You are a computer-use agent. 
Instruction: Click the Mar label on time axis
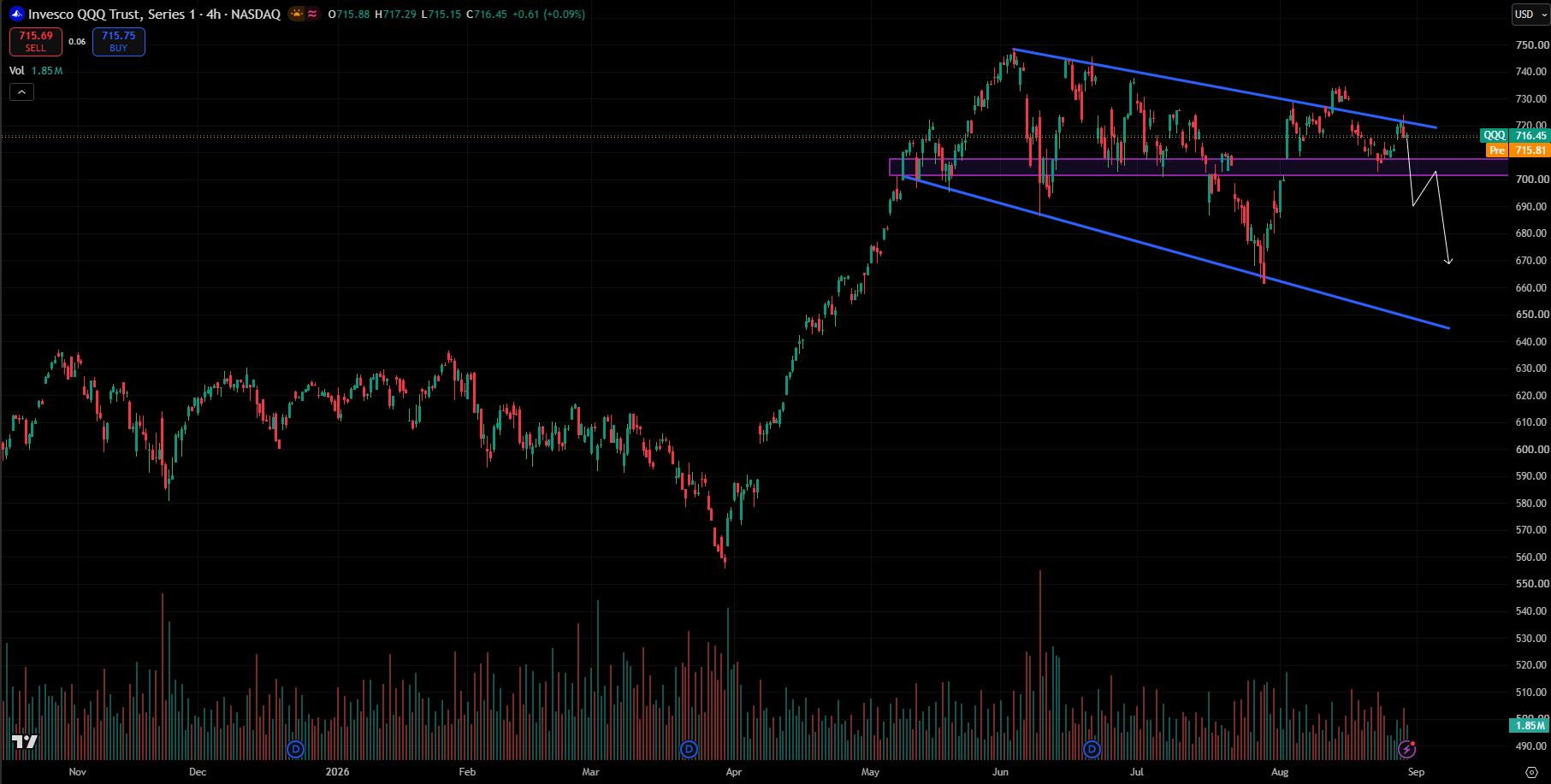[591, 772]
